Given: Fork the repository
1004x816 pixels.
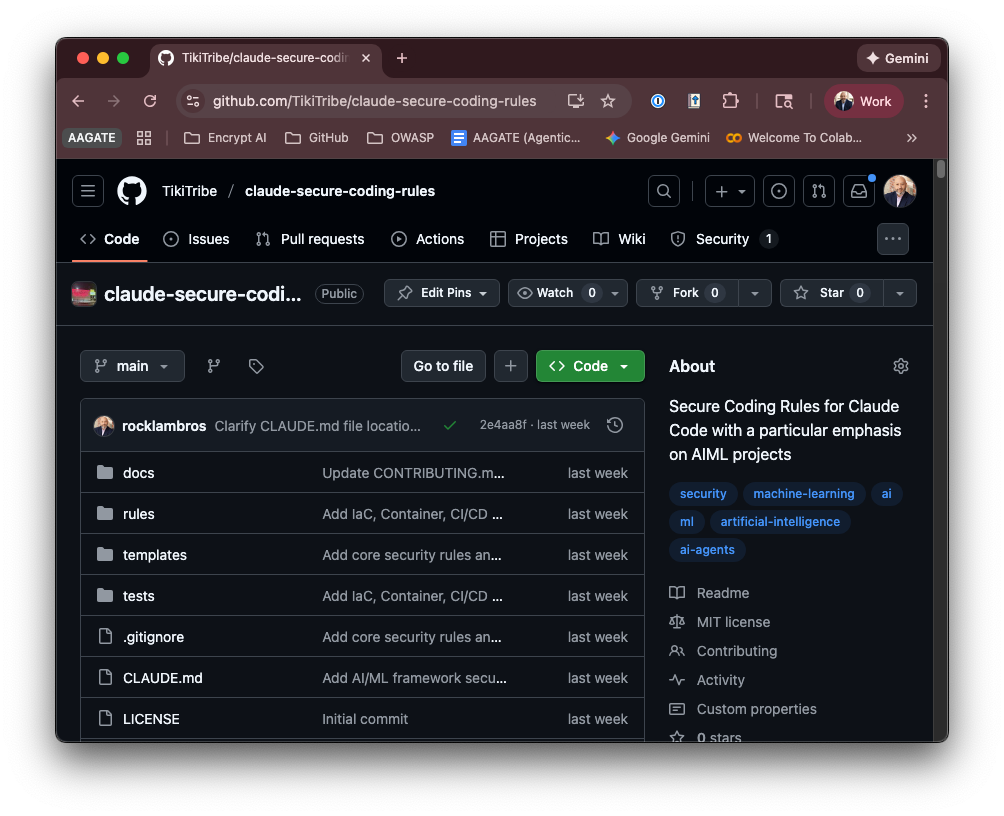Looking at the screenshot, I should (687, 293).
